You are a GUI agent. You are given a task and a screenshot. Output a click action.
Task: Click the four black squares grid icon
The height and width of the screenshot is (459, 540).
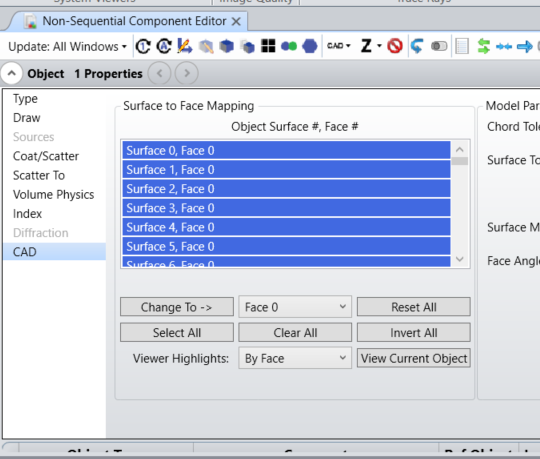pos(268,46)
